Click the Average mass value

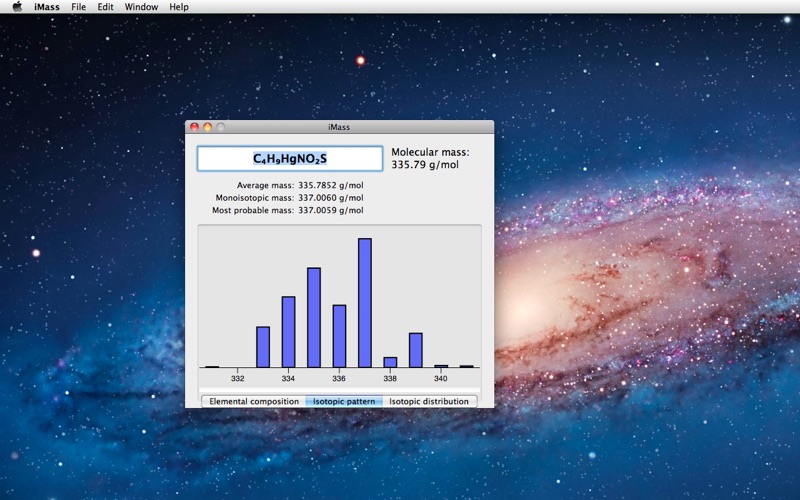[331, 185]
